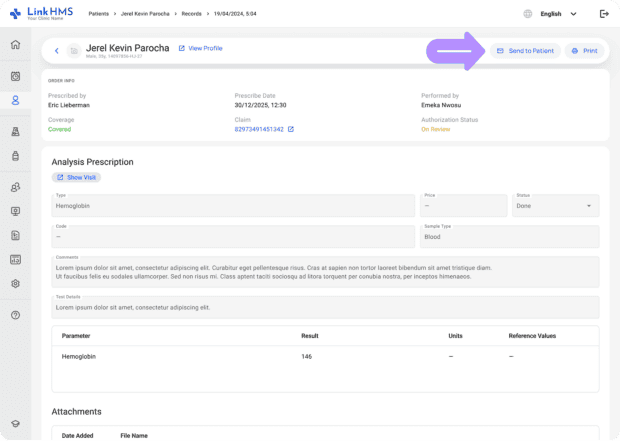Viewport: 620px width, 441px height.
Task: Click the patient photo camera avatar
Action: tap(74, 51)
